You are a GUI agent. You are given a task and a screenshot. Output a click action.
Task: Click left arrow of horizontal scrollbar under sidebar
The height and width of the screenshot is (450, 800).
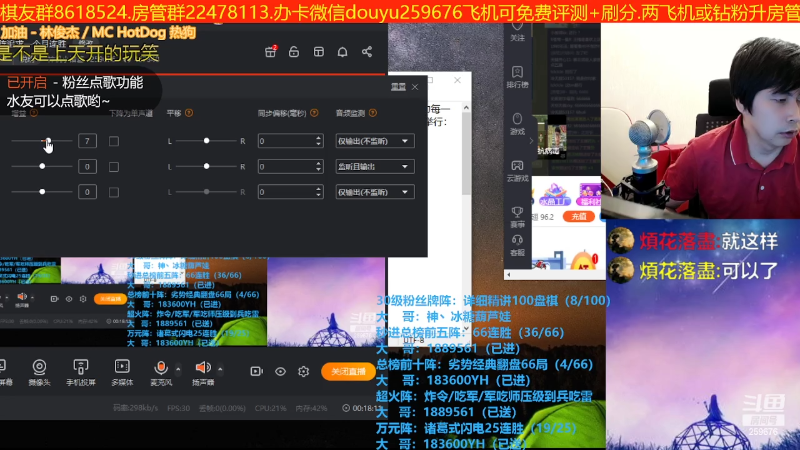[508, 274]
